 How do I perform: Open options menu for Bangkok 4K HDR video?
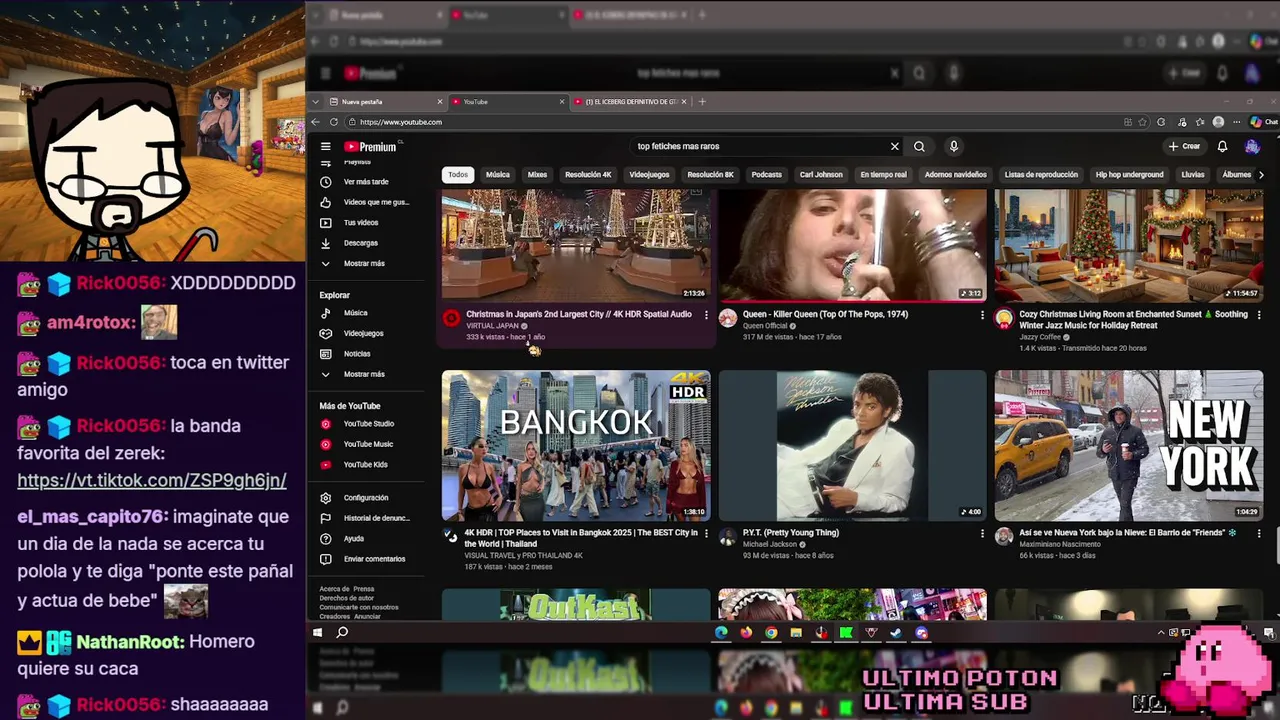tap(706, 533)
